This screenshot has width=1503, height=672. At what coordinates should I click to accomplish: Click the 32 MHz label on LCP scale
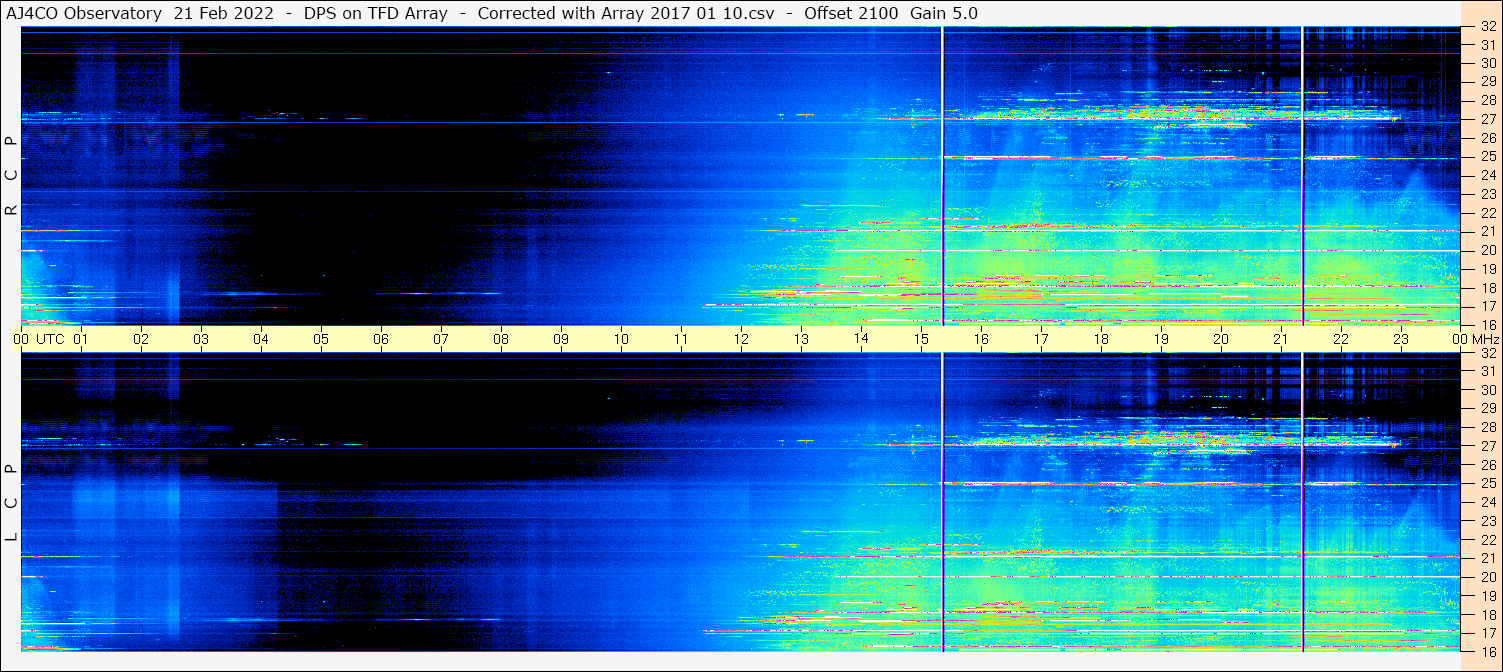click(1487, 353)
